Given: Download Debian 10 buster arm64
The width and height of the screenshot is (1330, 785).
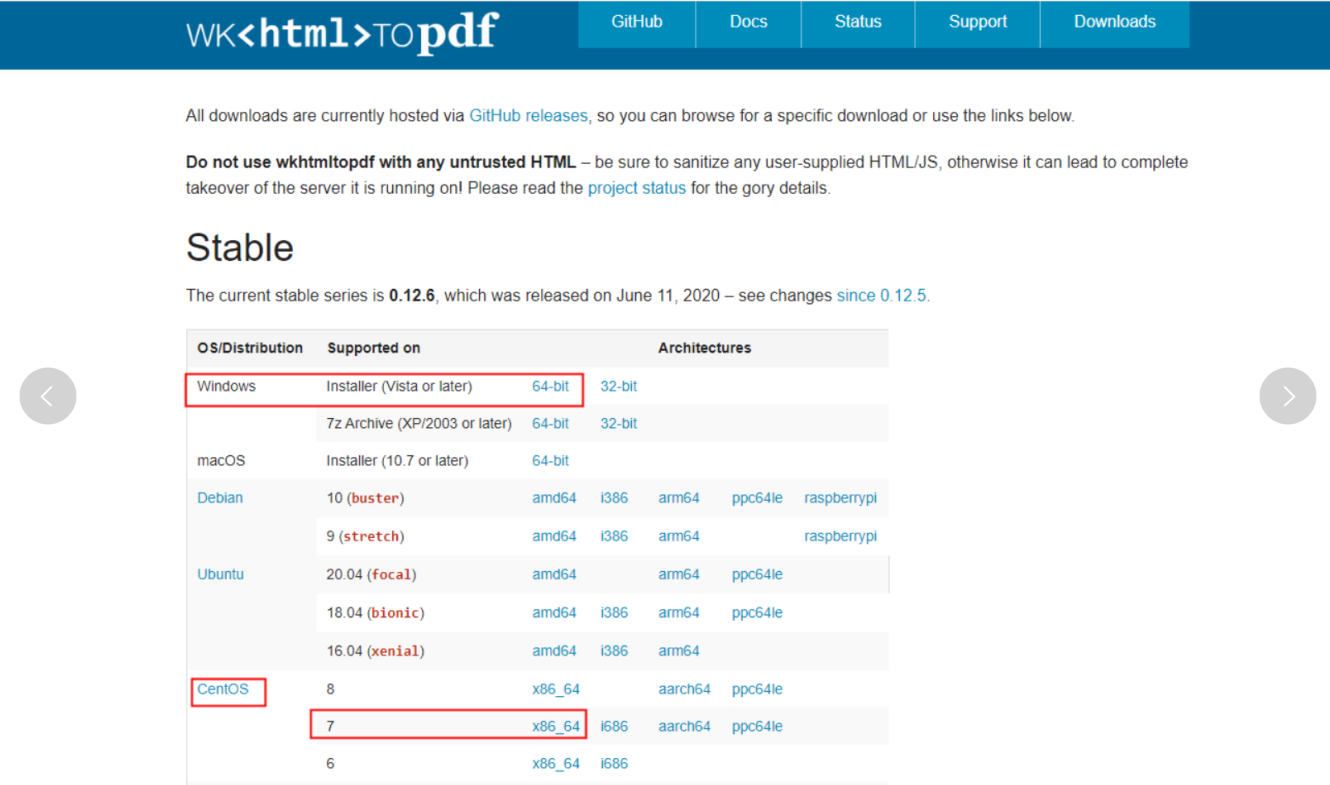Looking at the screenshot, I should (x=679, y=498).
